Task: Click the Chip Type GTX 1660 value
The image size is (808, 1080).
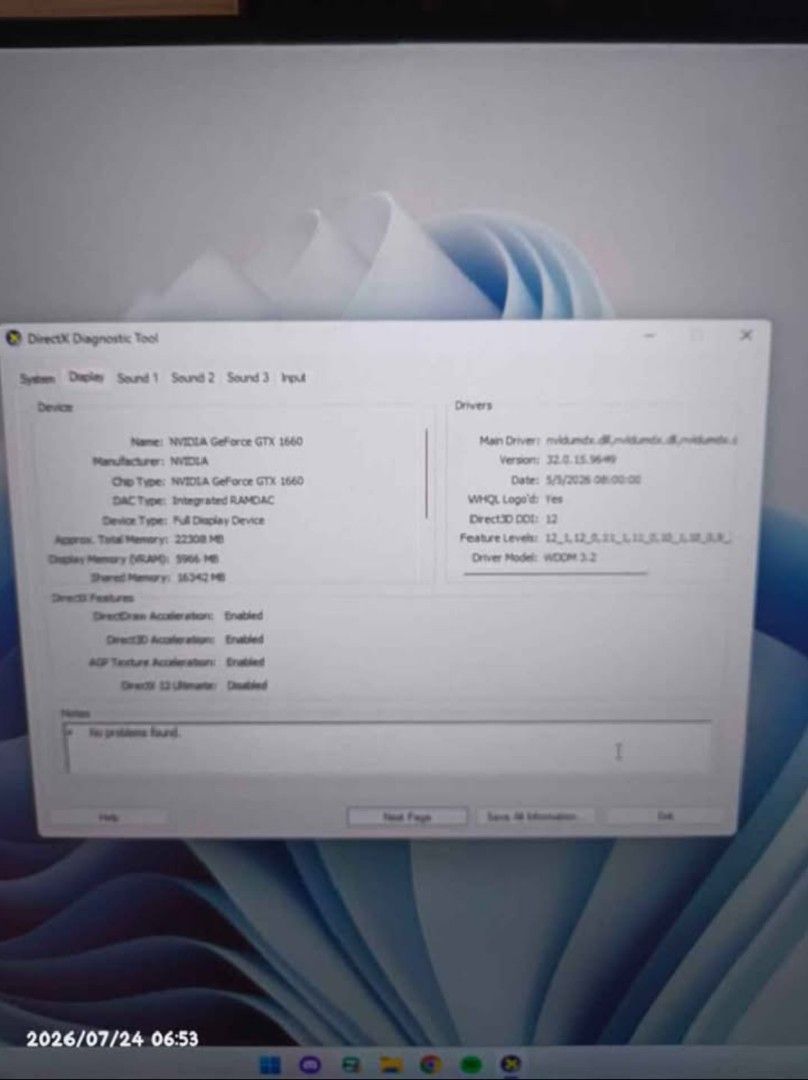Action: point(237,481)
